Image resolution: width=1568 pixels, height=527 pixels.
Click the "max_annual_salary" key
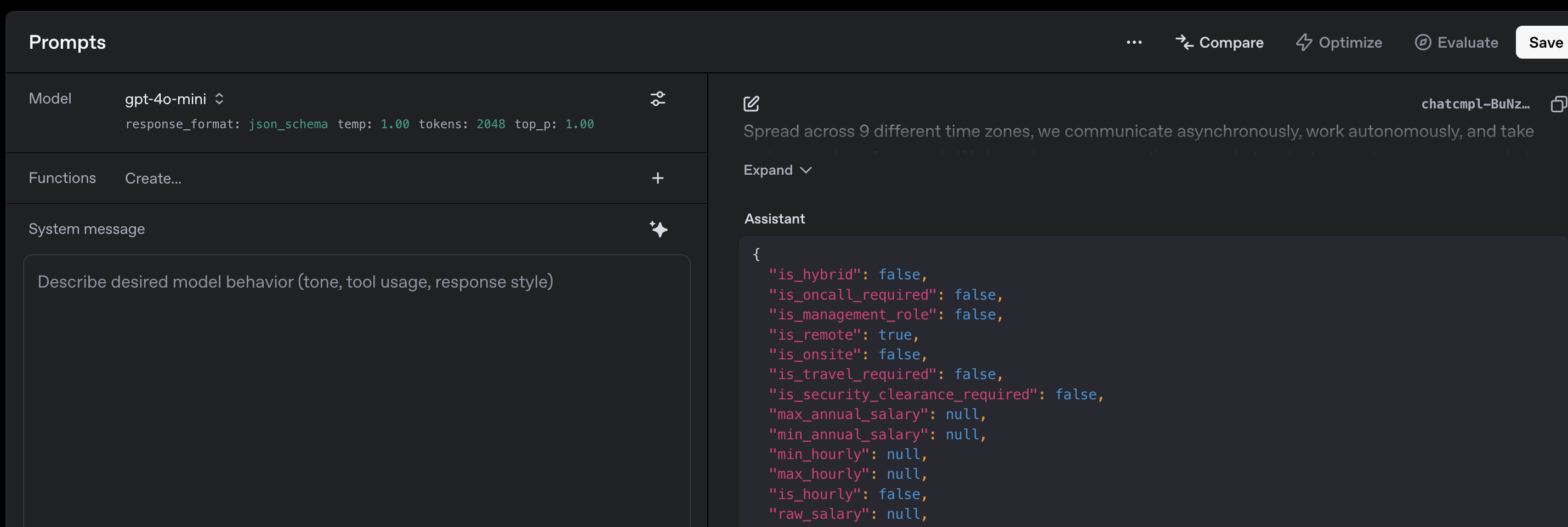click(849, 414)
